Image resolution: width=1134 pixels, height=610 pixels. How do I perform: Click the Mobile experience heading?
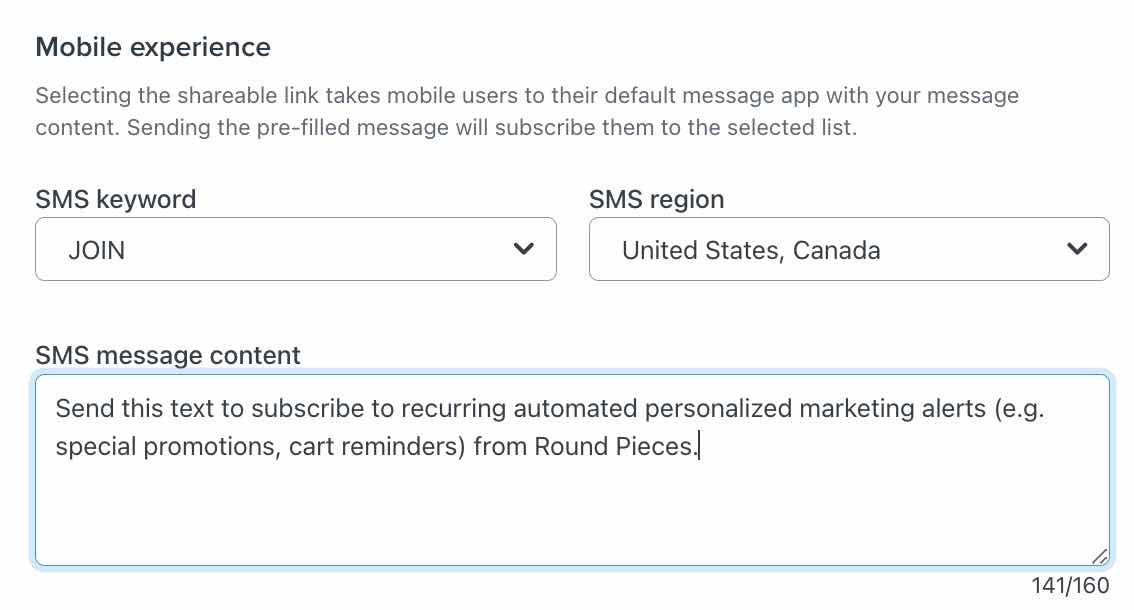[152, 46]
